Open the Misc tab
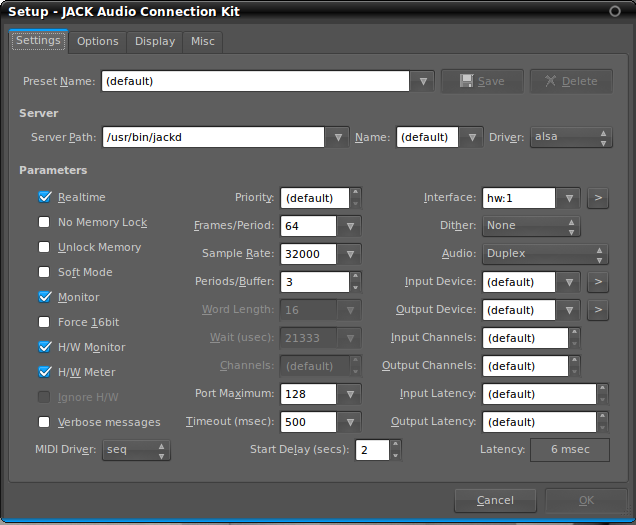The height and width of the screenshot is (525, 636). [x=203, y=41]
